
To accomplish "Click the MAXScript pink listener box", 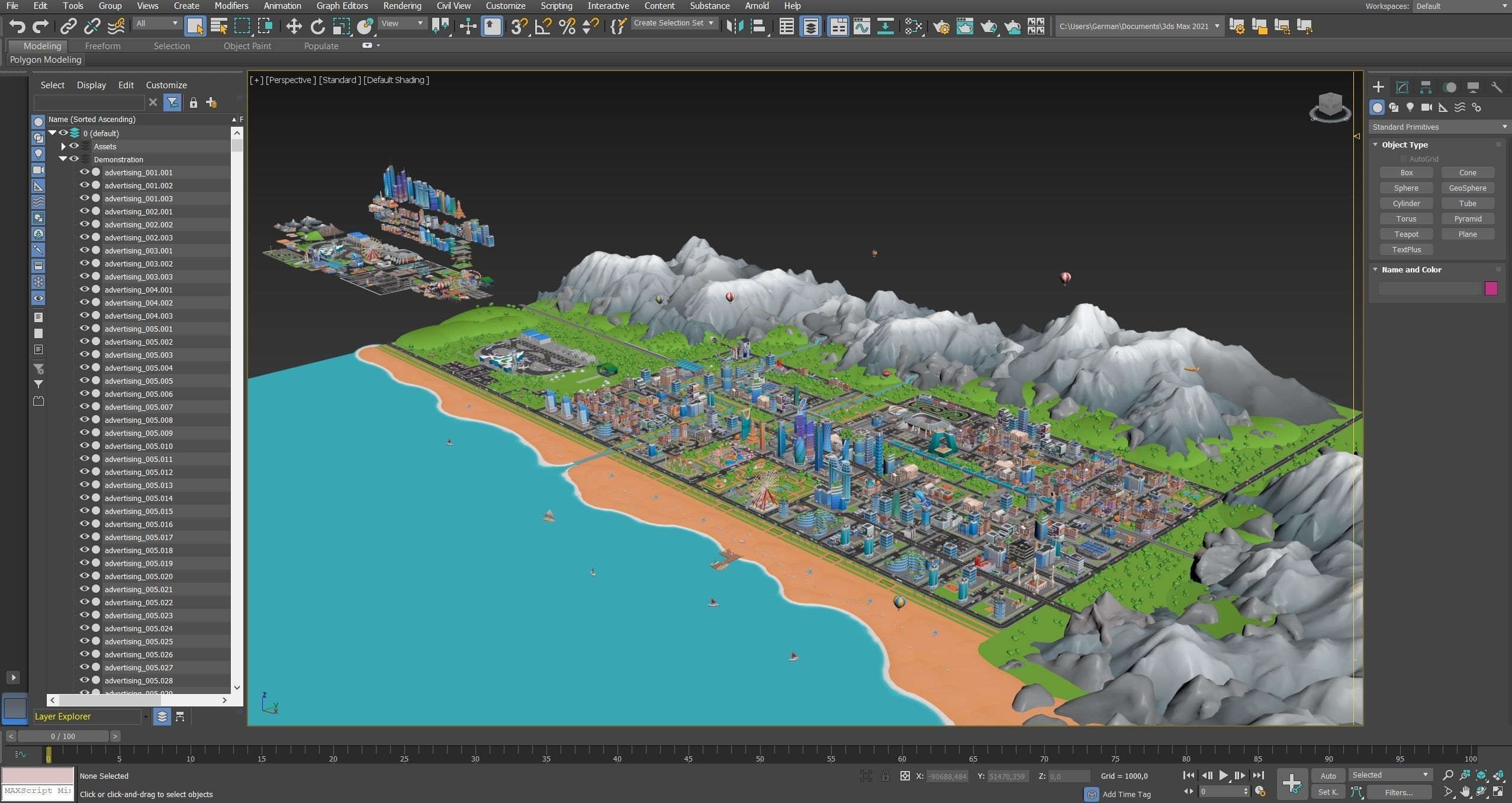I will click(x=38, y=775).
